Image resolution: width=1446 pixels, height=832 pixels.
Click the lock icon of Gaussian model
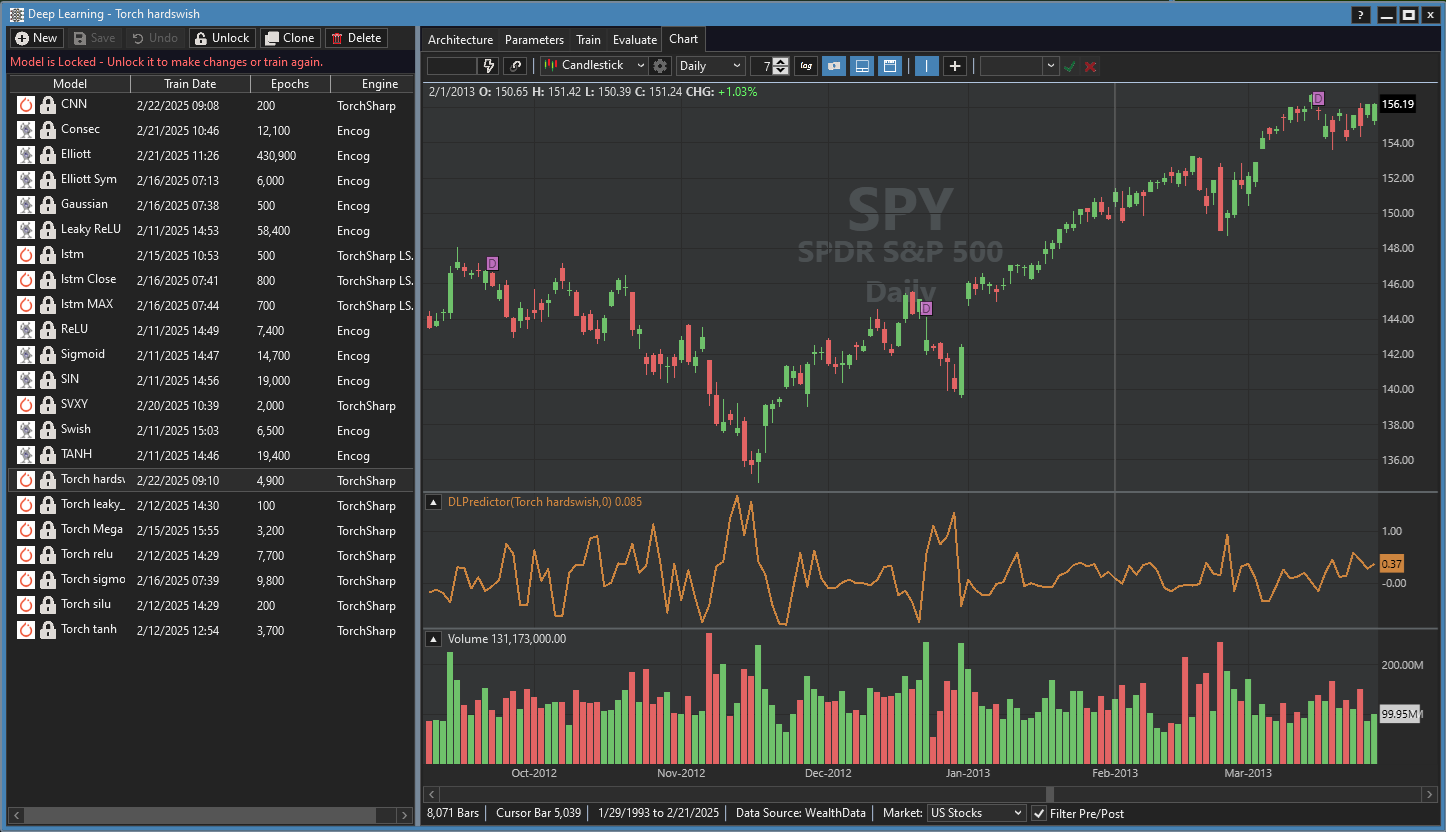click(47, 205)
